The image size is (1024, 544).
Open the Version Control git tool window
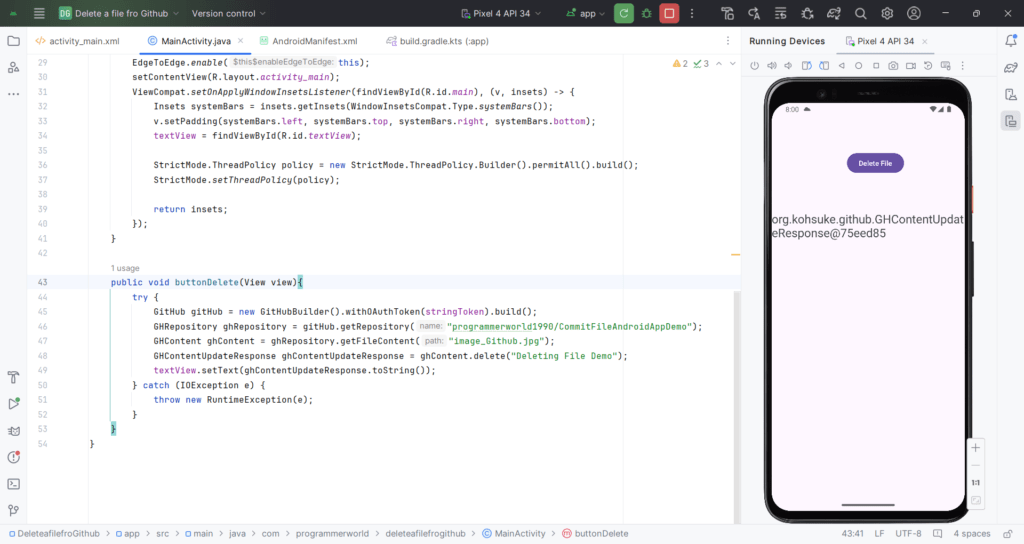pyautogui.click(x=13, y=510)
